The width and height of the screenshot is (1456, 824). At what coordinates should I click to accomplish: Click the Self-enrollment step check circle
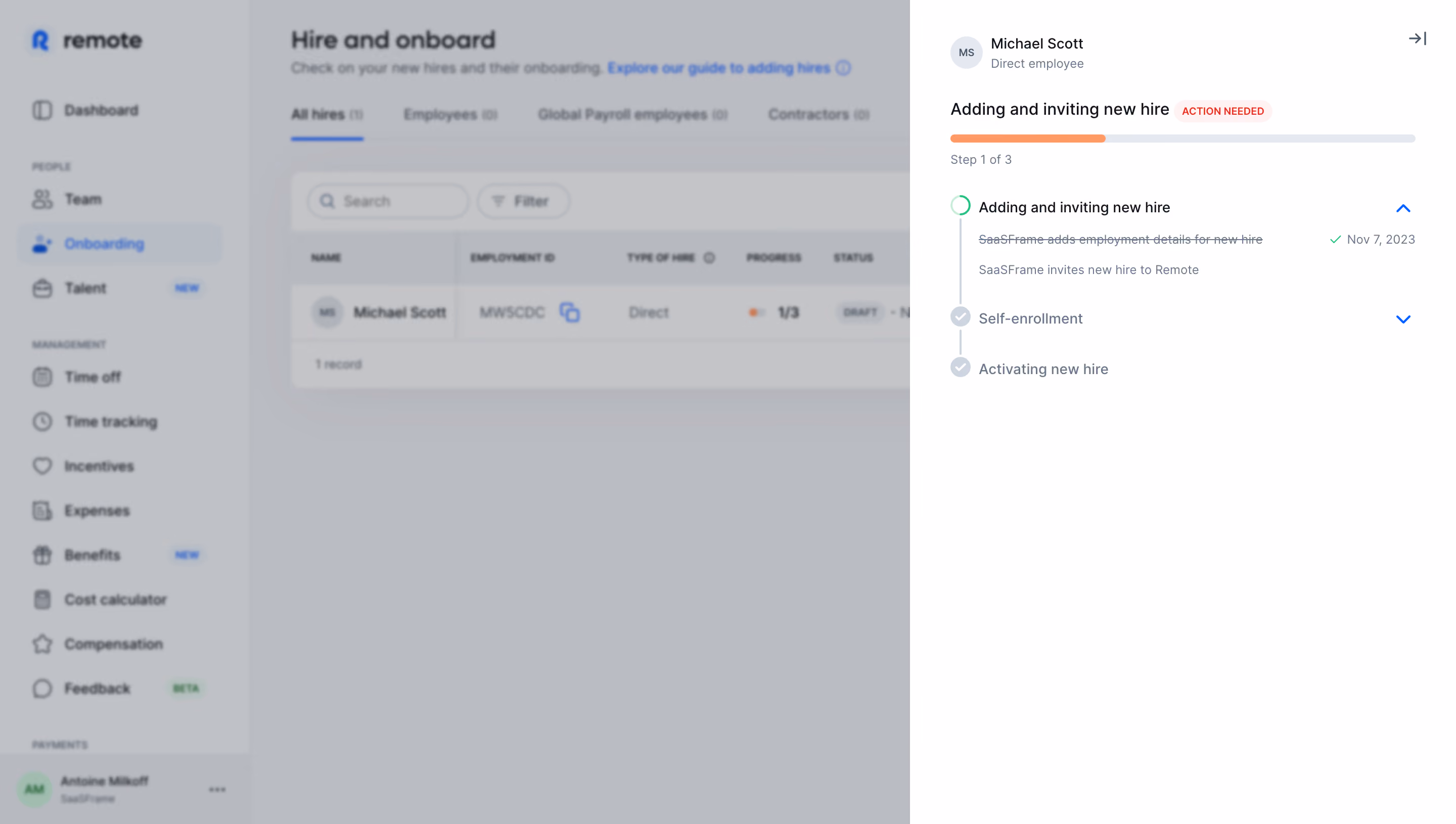click(x=960, y=317)
